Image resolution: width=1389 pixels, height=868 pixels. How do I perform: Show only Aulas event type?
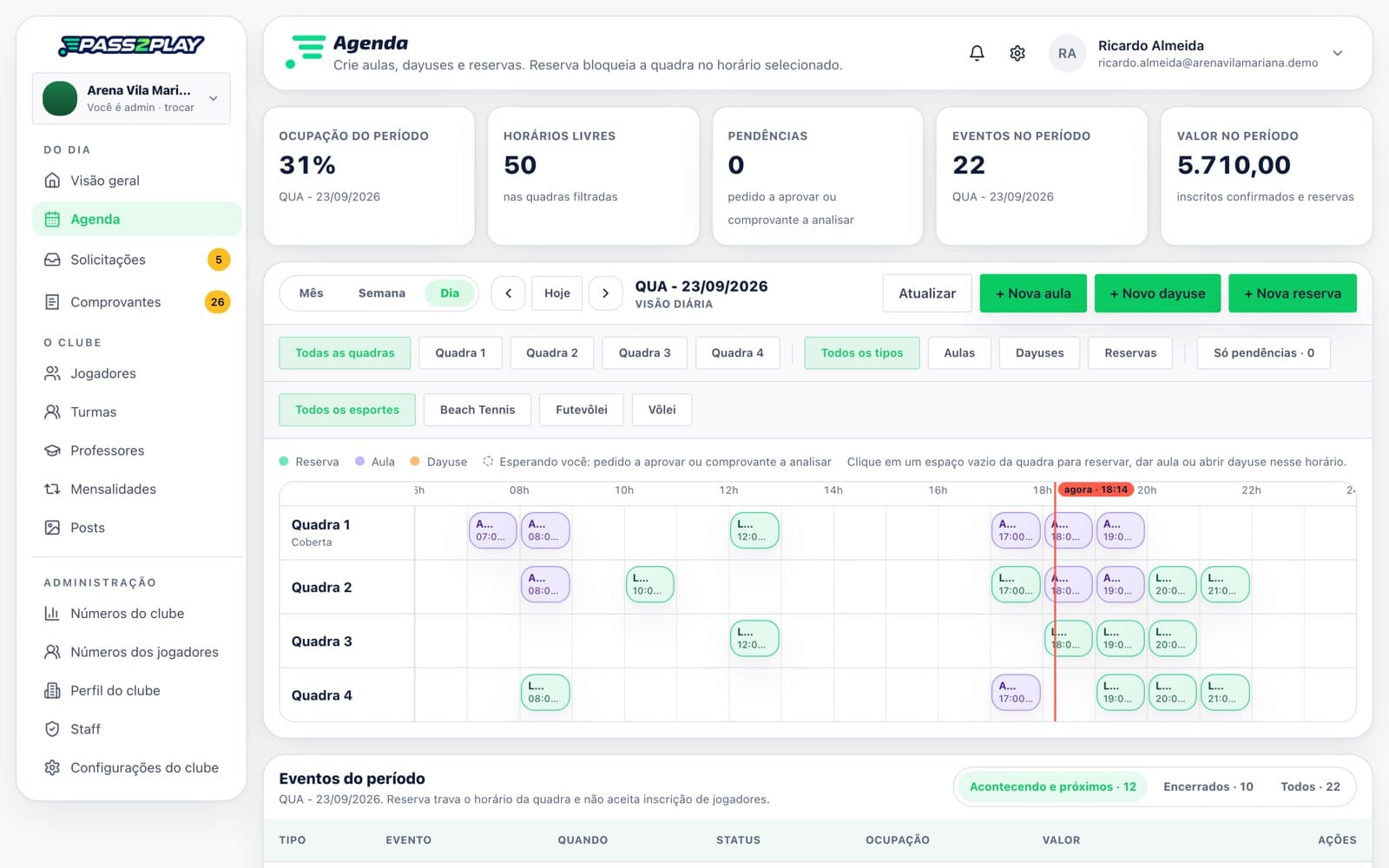pyautogui.click(x=959, y=352)
